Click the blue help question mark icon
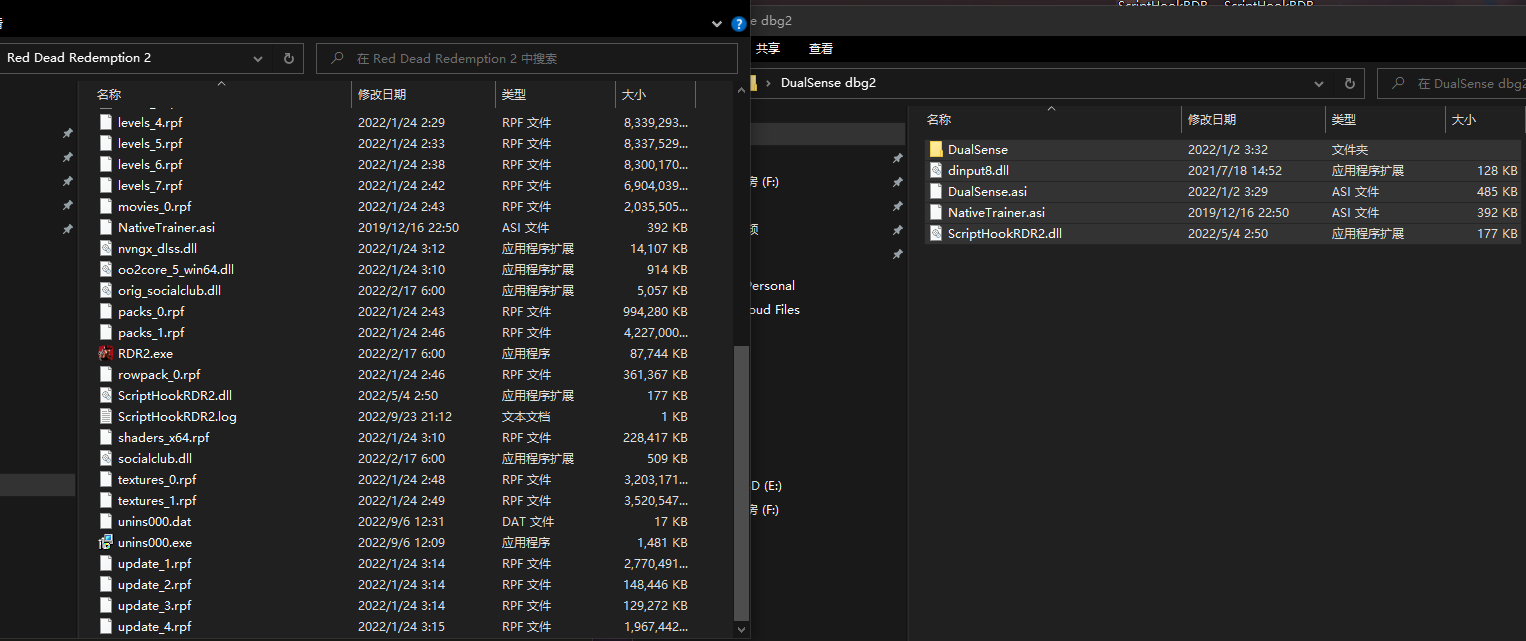This screenshot has height=641, width=1526. 739,23
